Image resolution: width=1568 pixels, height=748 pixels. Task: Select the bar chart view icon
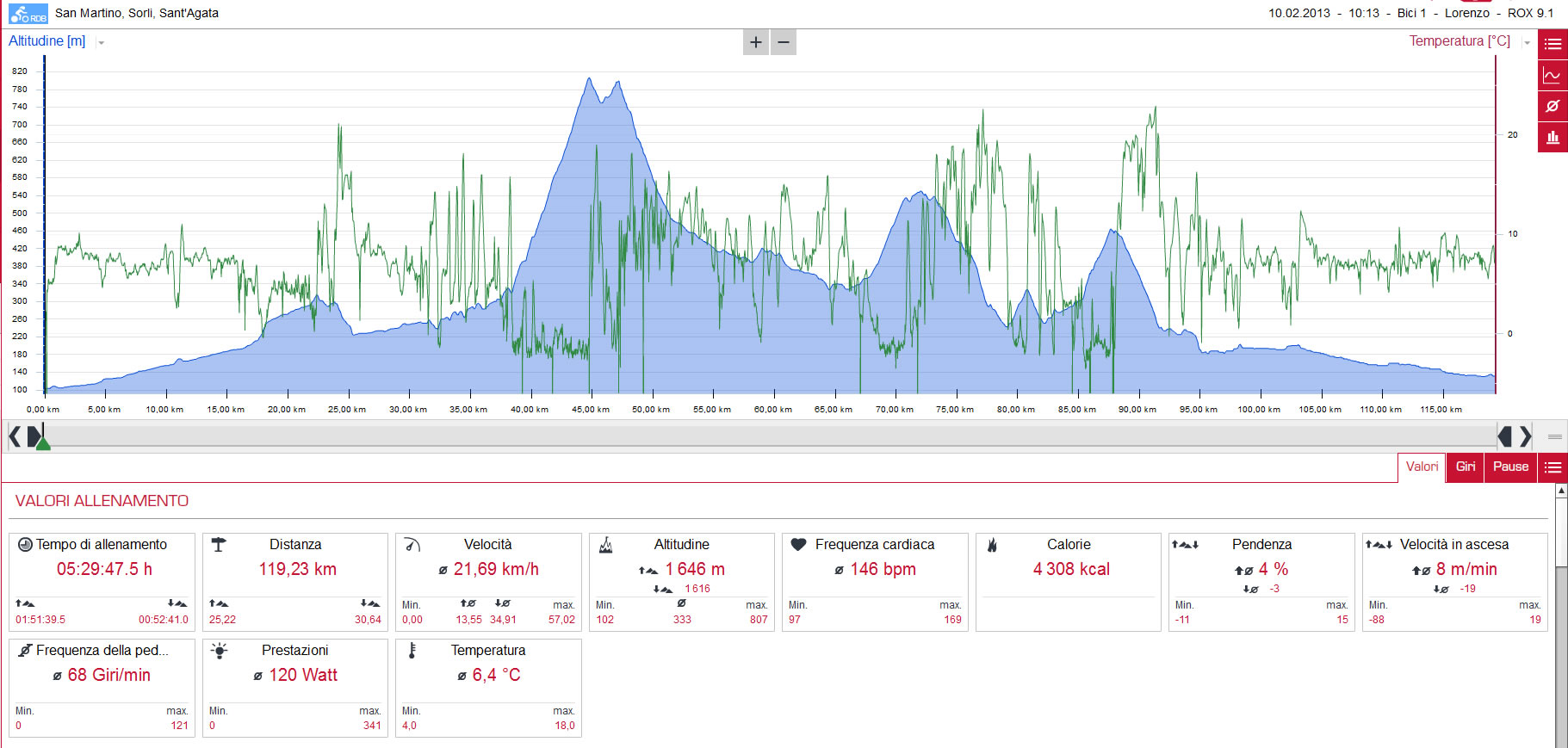(1553, 137)
